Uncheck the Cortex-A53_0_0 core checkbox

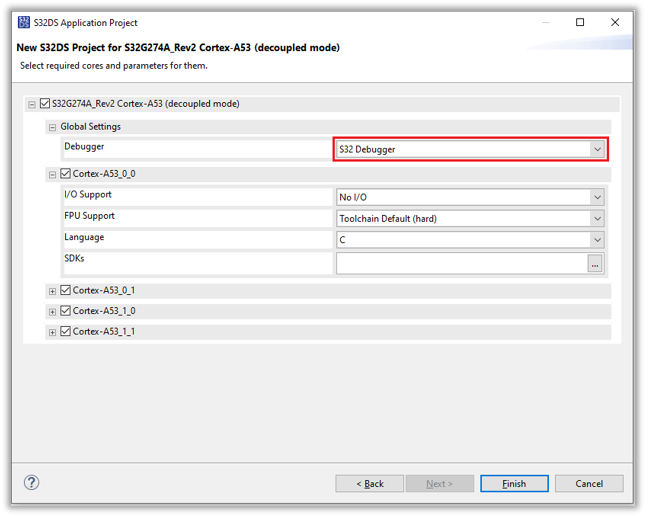coord(66,174)
